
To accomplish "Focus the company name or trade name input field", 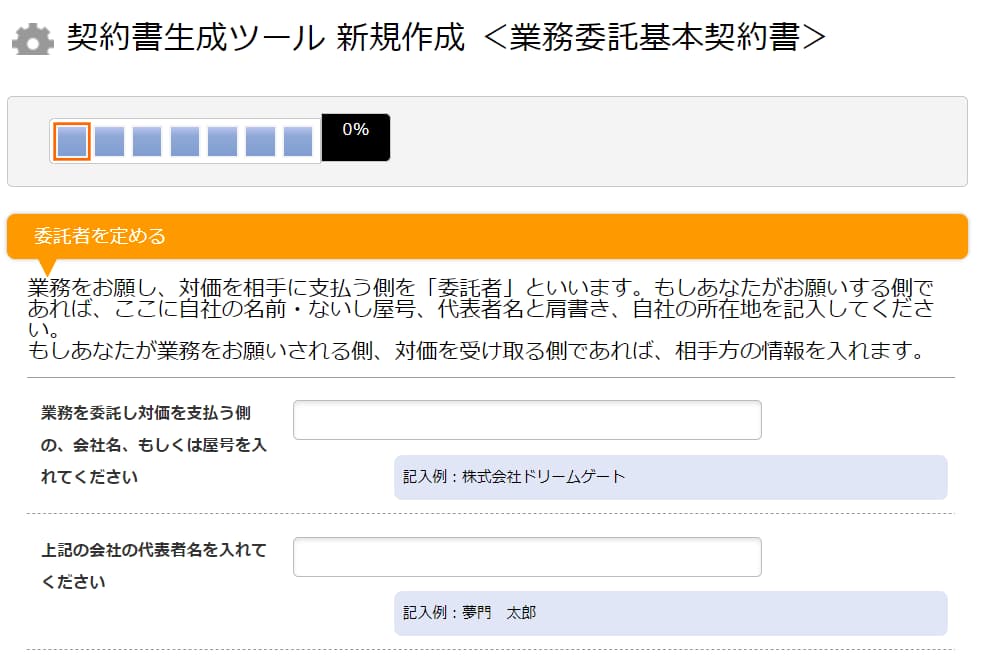I will click(x=527, y=420).
